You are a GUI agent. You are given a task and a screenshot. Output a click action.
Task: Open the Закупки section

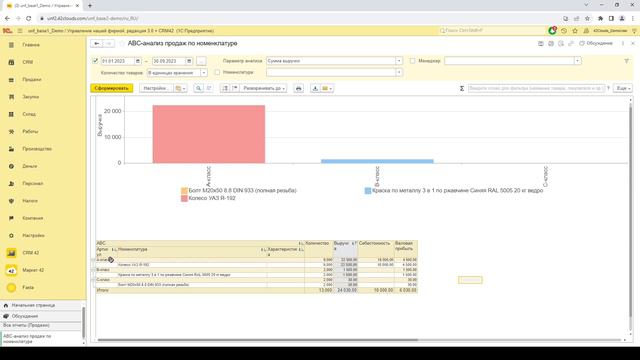(31, 97)
